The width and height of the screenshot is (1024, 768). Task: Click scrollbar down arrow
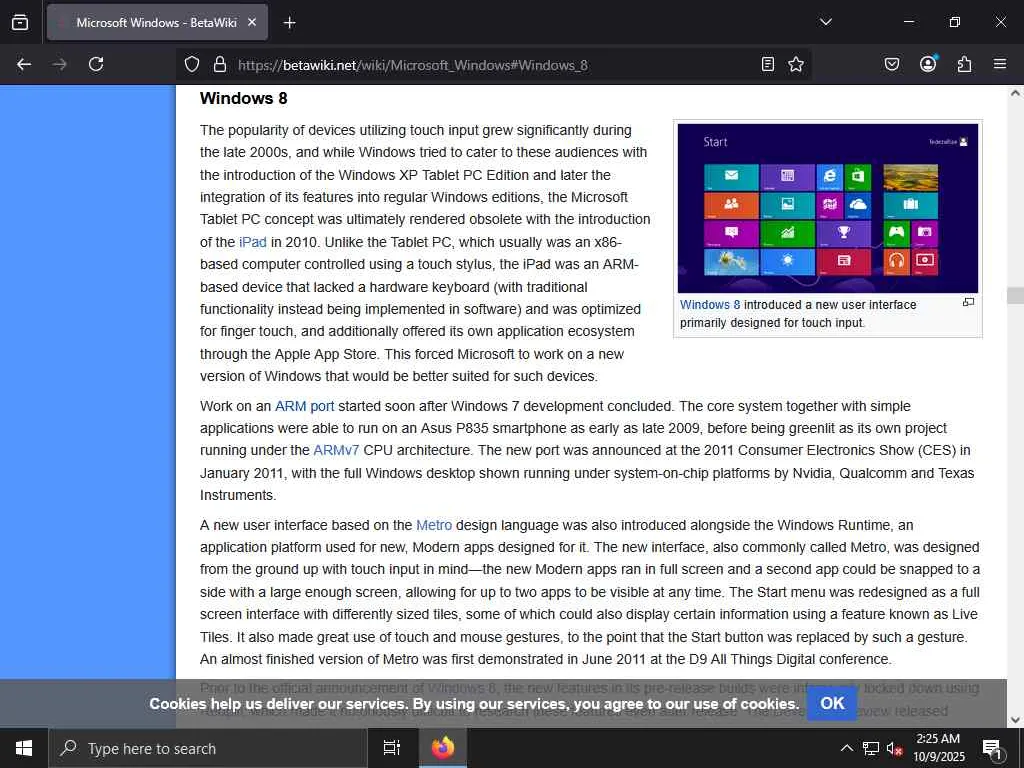[1015, 720]
